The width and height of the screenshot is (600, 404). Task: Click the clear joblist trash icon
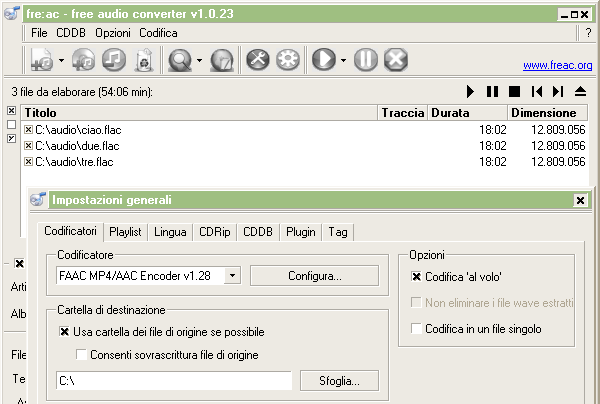143,60
